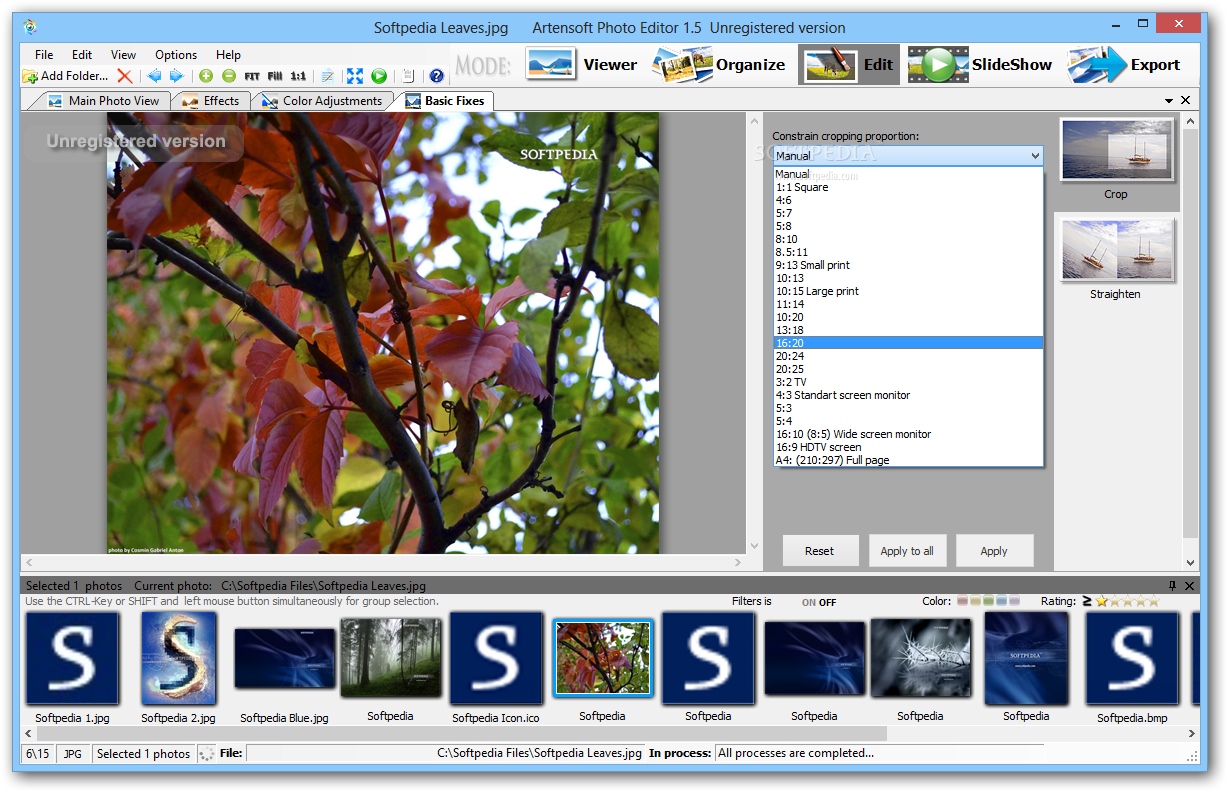Screen dimensions: 1228x792
Task: Choose 16:9 HDTV screen option
Action: (908, 447)
